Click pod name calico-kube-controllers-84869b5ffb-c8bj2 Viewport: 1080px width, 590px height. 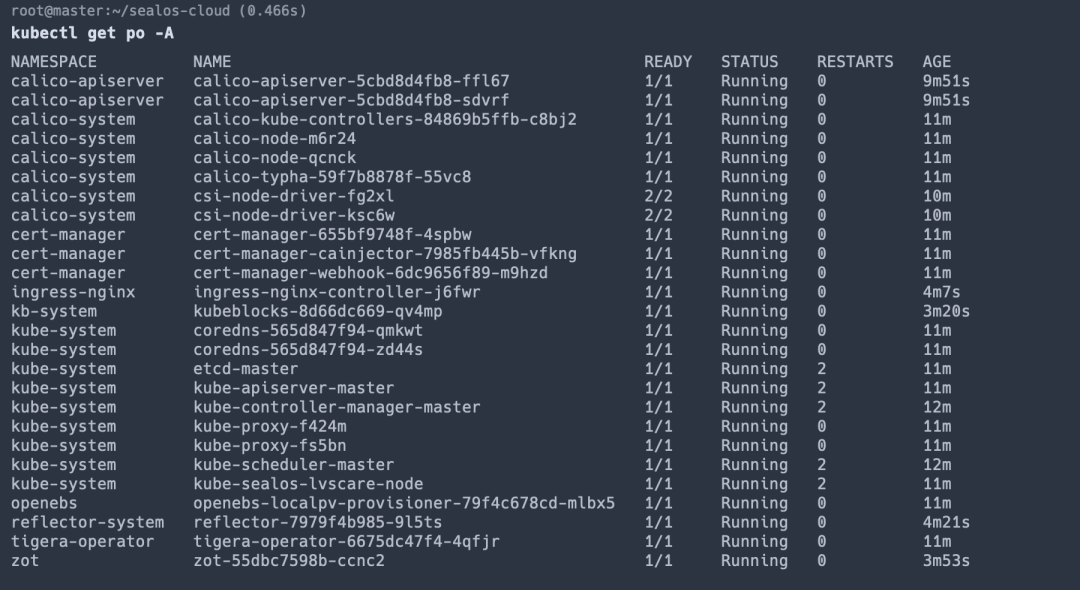pyautogui.click(x=385, y=120)
